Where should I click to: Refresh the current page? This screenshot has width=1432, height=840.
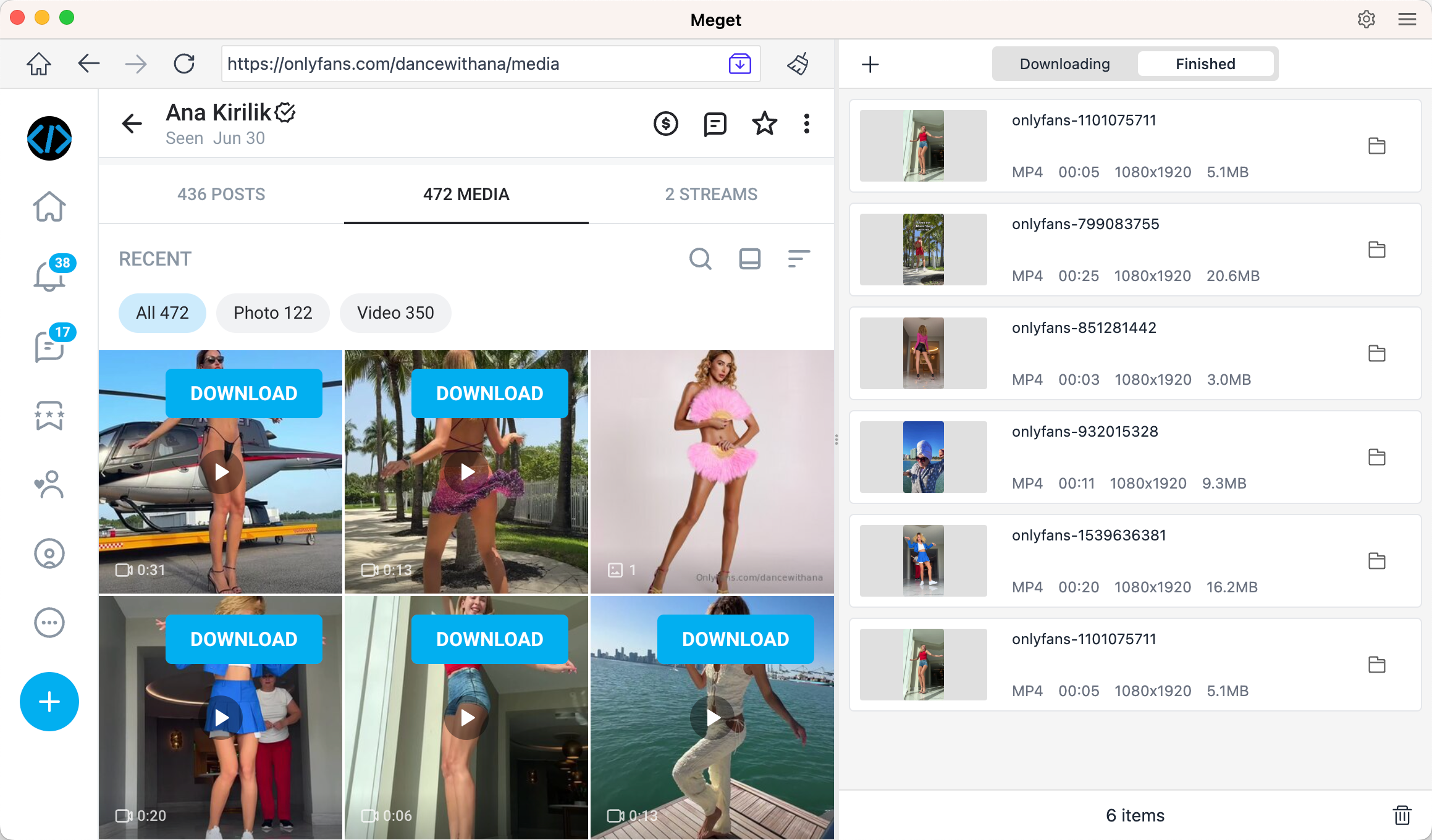pyautogui.click(x=183, y=64)
